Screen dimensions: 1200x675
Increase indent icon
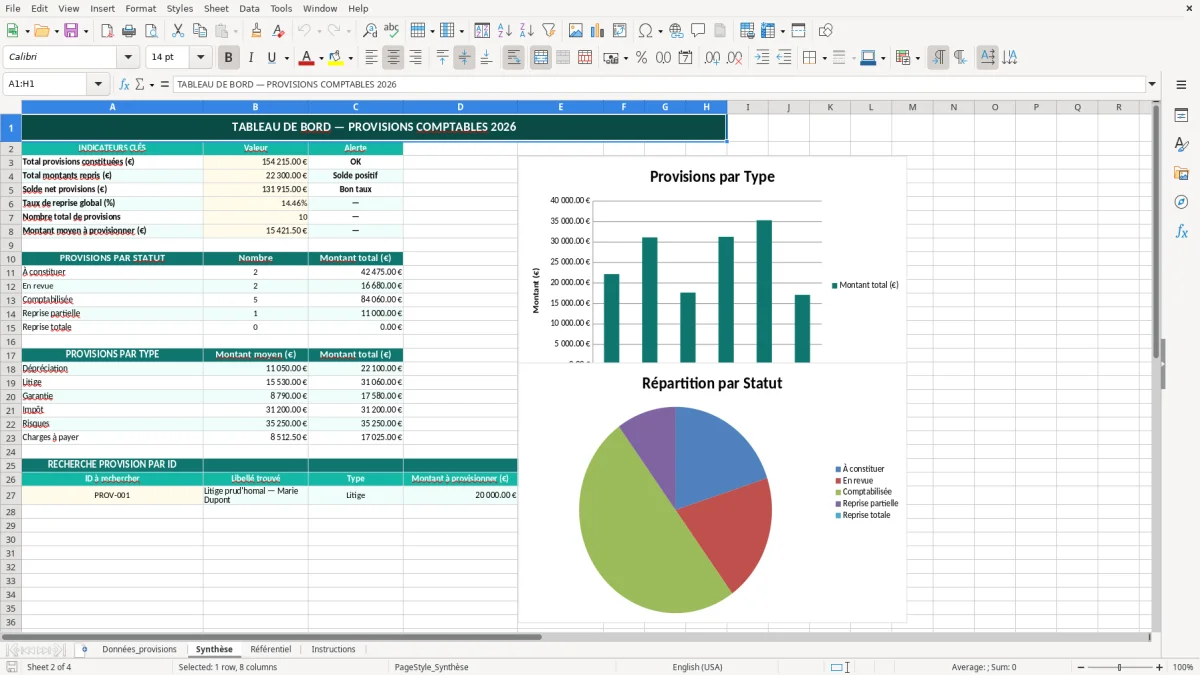pyautogui.click(x=762, y=58)
